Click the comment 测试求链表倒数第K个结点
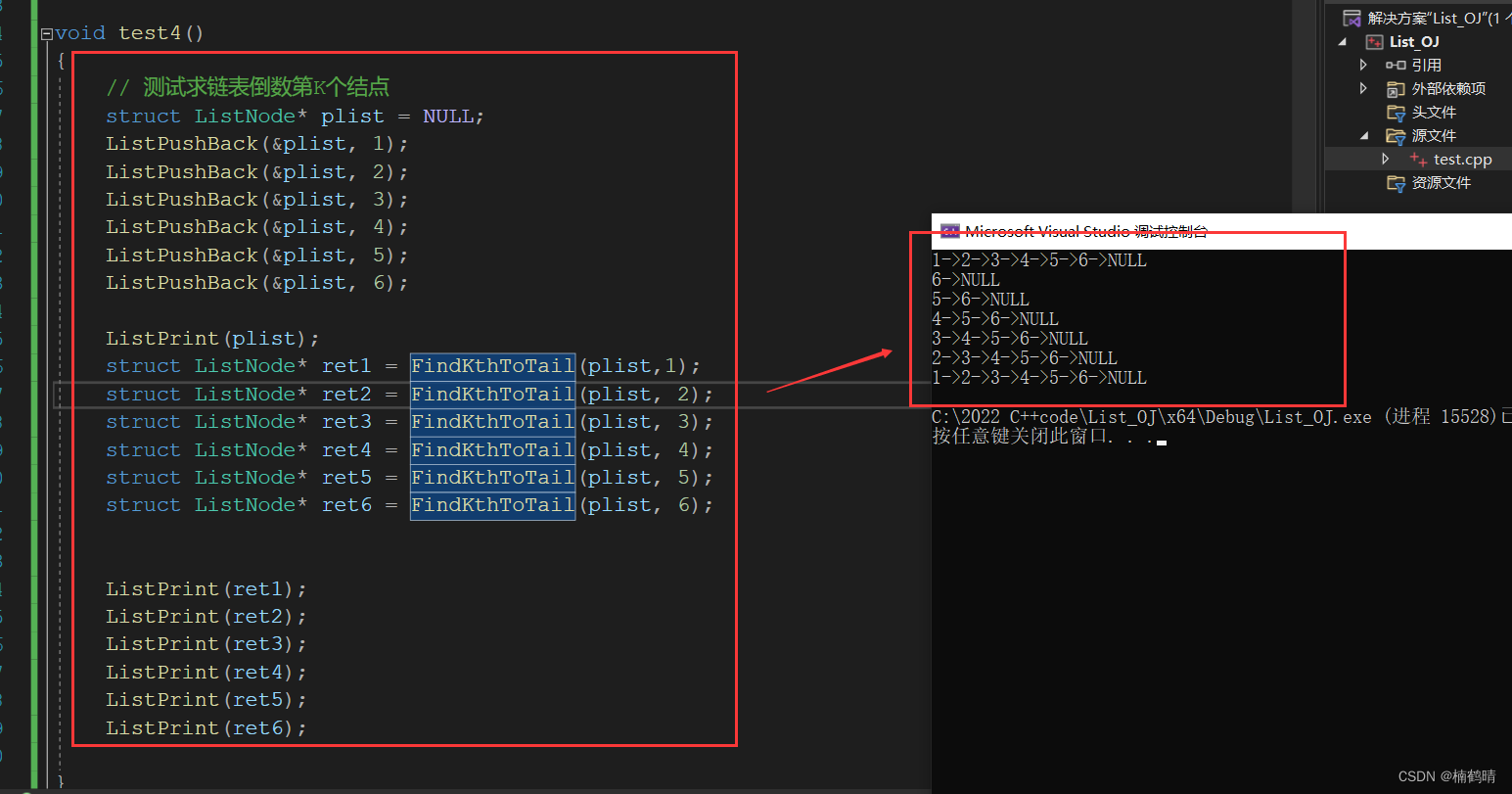This screenshot has height=794, width=1512. (248, 87)
